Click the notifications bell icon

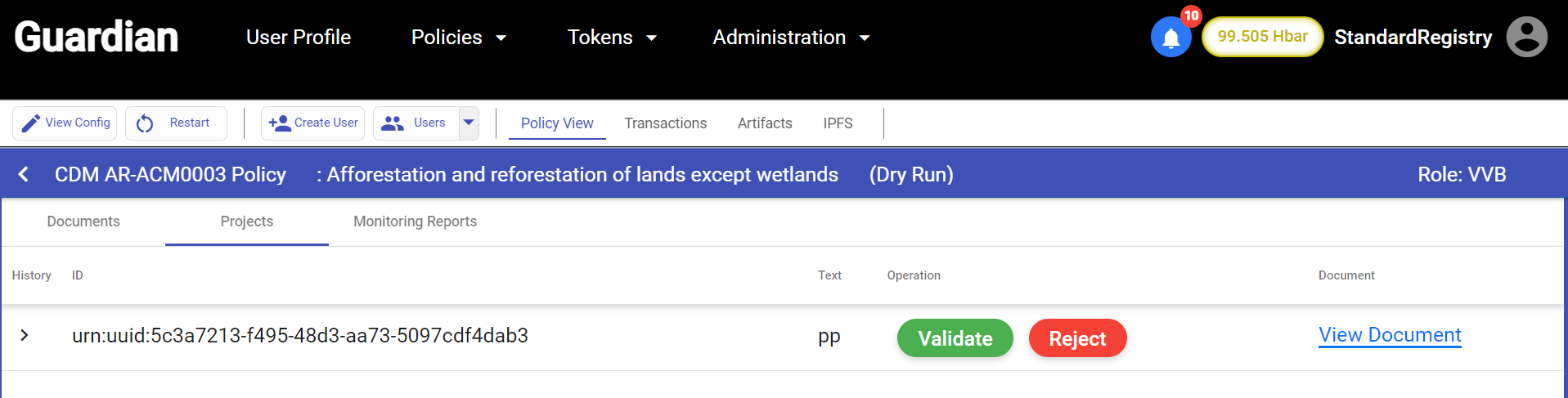pos(1170,38)
